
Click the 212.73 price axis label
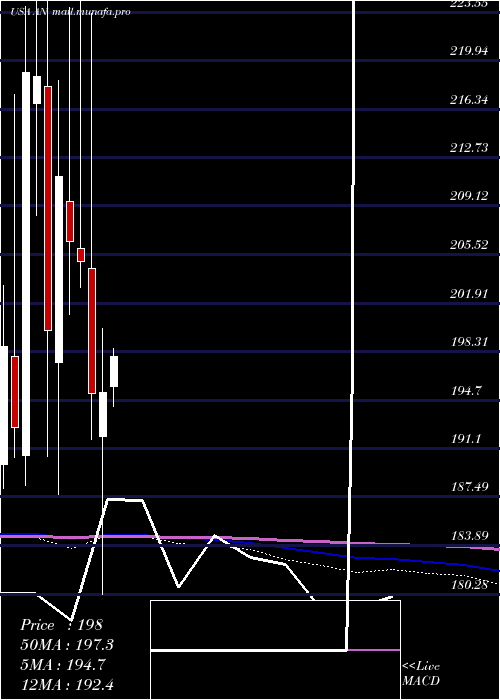(468, 147)
